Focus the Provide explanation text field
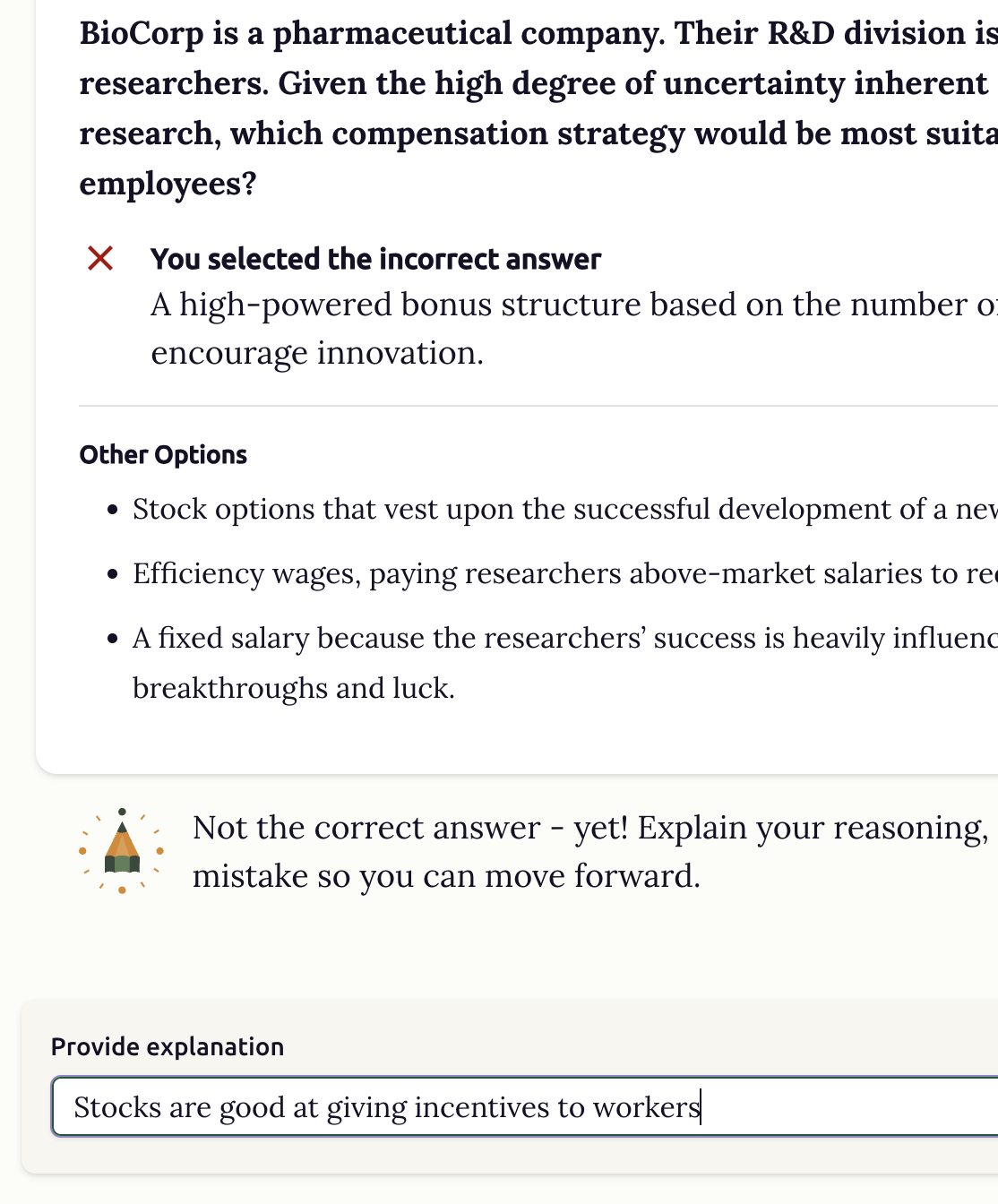This screenshot has width=998, height=1204. (525, 1107)
